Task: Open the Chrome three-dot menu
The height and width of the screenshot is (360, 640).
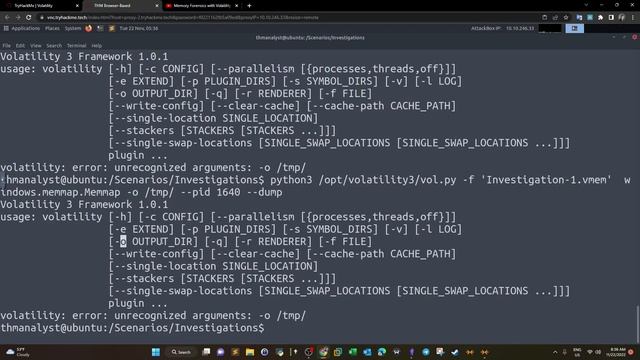Action: pyautogui.click(x=633, y=18)
